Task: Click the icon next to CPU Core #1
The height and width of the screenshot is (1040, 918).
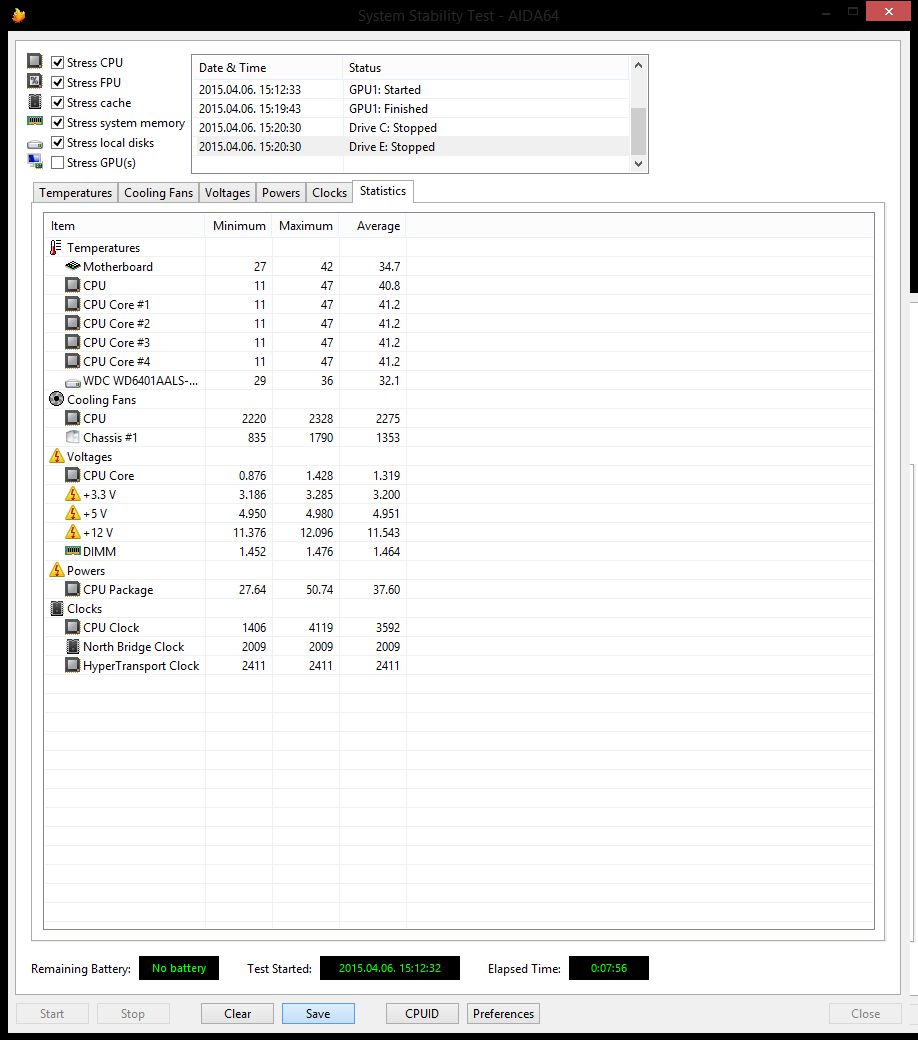Action: click(x=72, y=304)
